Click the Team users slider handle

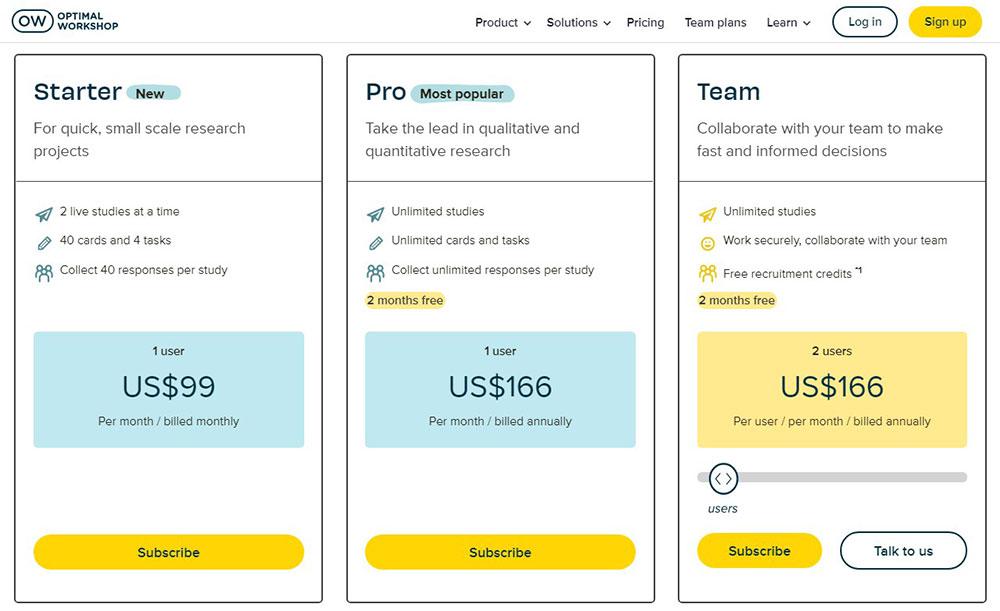click(723, 479)
